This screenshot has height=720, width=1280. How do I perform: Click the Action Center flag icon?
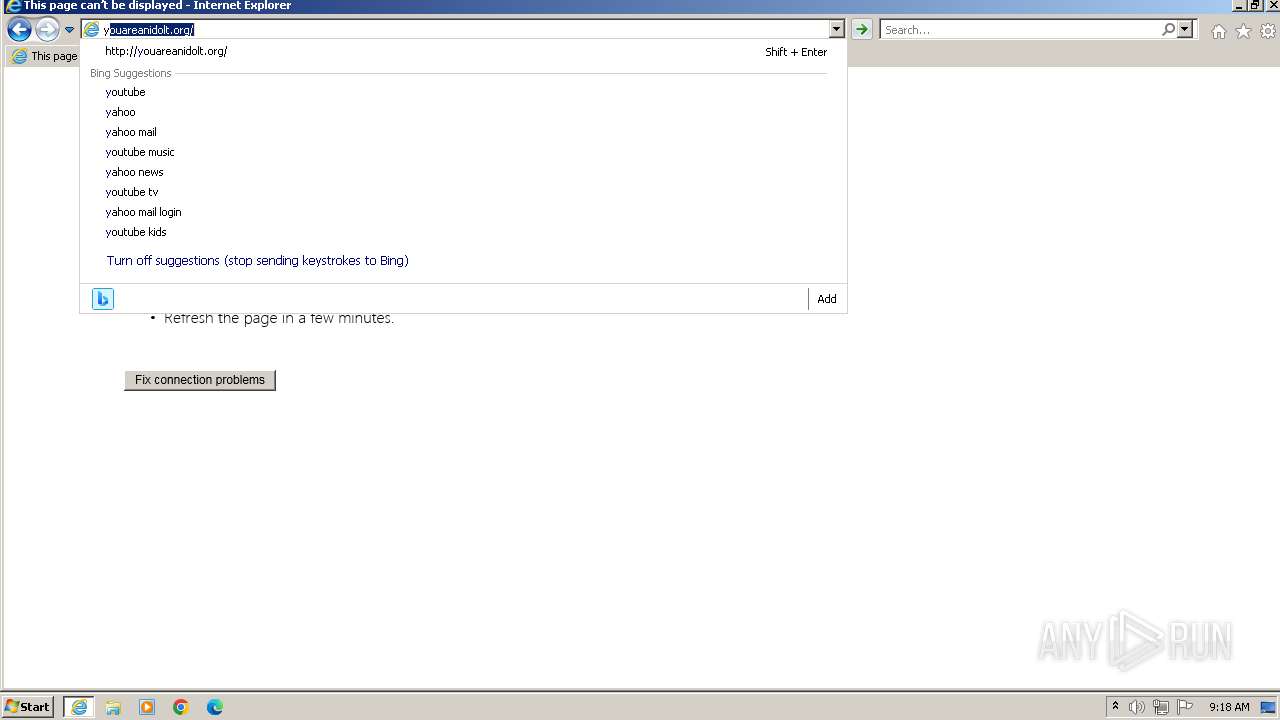(x=1185, y=707)
